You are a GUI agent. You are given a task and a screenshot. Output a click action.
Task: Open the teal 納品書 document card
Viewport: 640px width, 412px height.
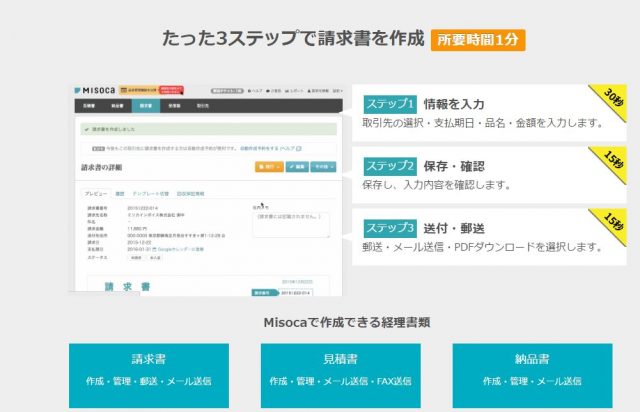coord(533,376)
